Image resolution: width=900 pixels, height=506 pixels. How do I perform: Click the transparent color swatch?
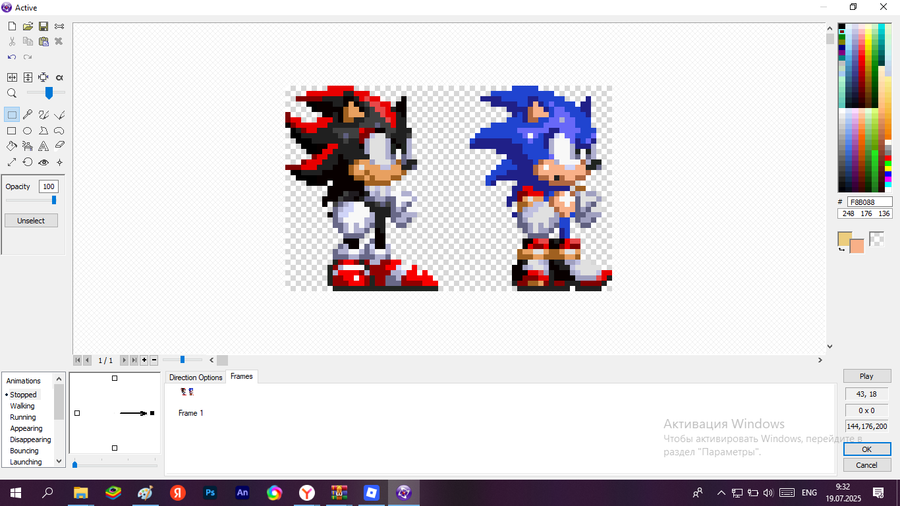pyautogui.click(x=876, y=239)
